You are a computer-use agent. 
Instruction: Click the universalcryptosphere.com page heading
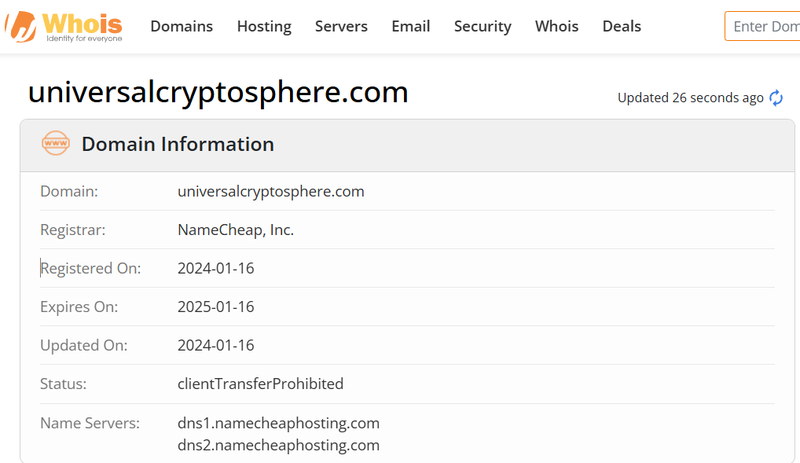pyautogui.click(x=218, y=92)
